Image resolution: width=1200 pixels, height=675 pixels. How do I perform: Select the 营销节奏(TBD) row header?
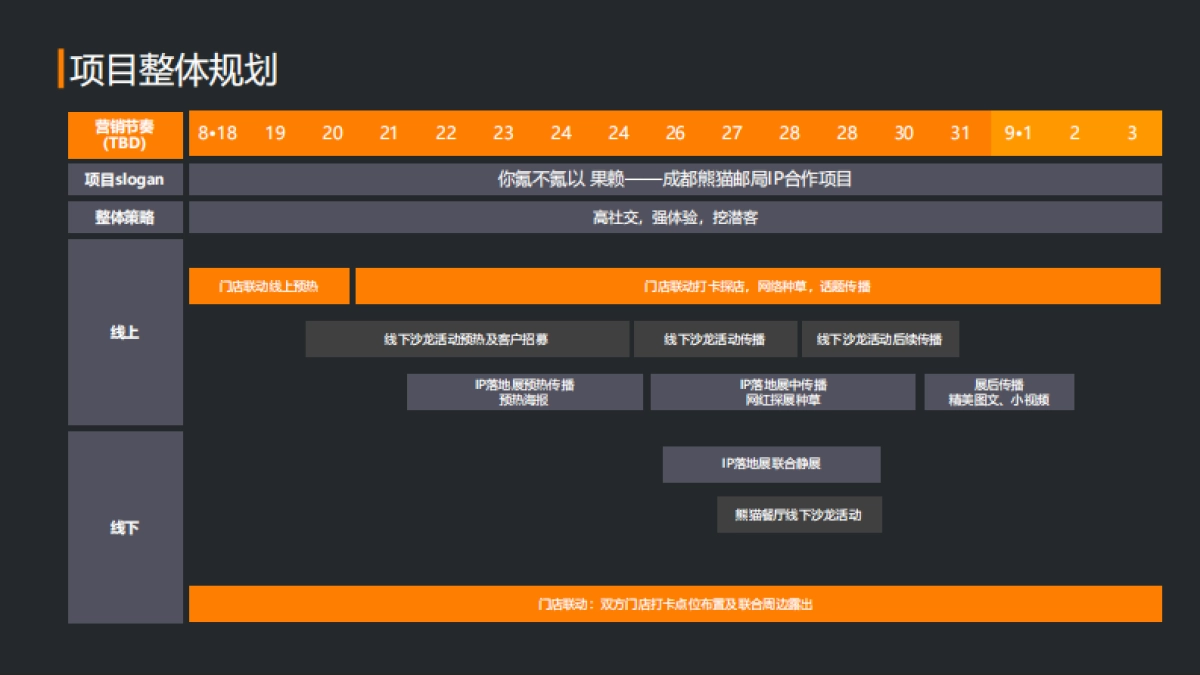[124, 135]
